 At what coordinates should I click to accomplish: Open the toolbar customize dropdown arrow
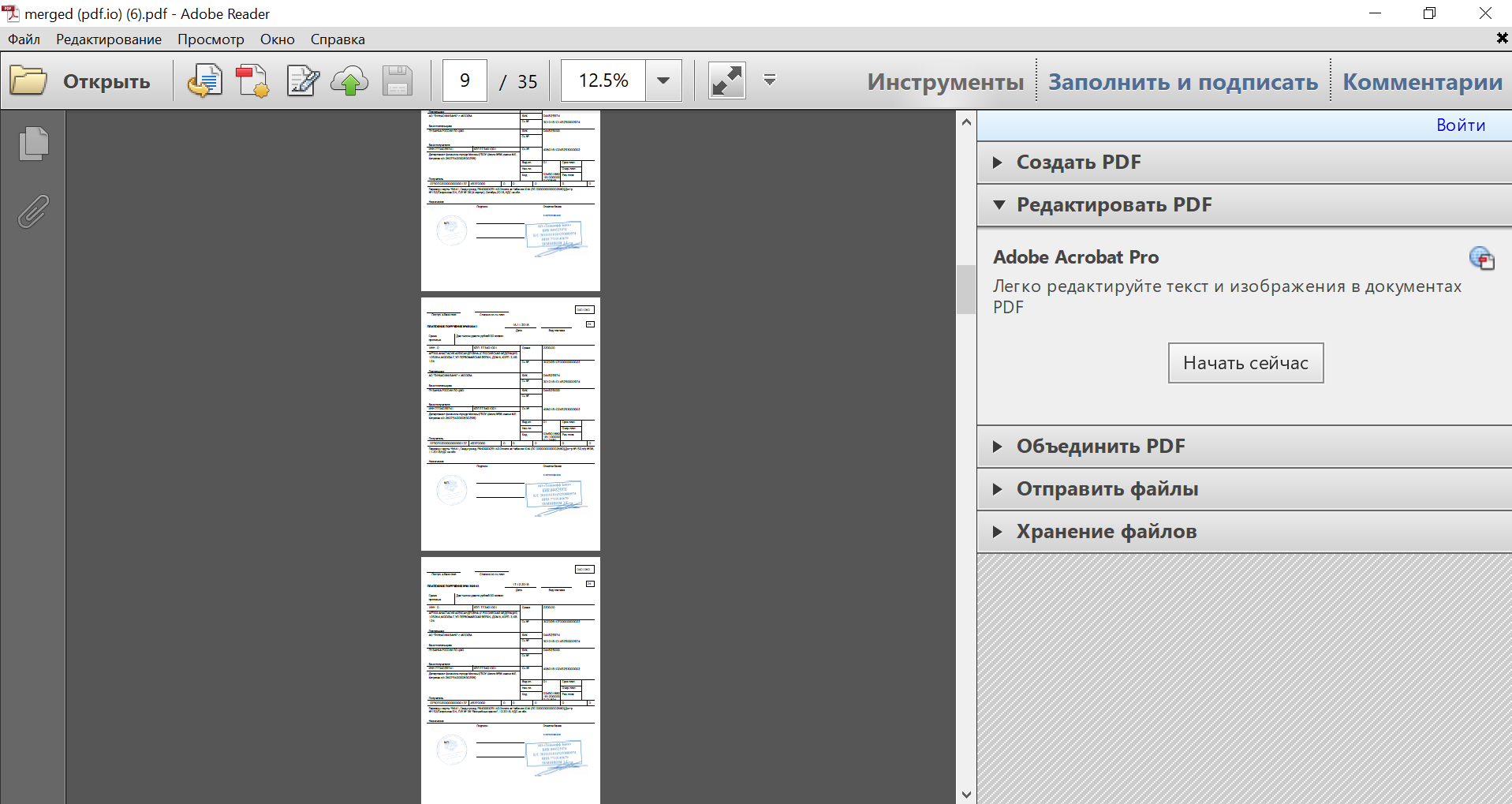[x=770, y=80]
